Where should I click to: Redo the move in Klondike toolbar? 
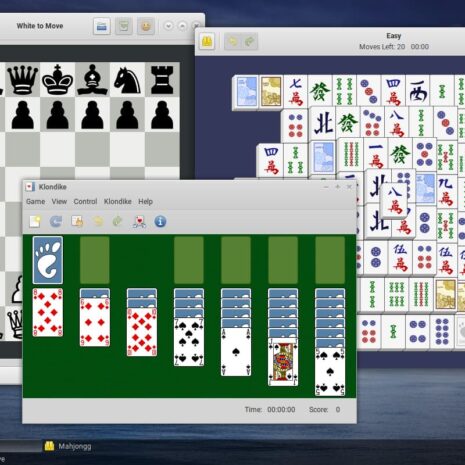118,221
